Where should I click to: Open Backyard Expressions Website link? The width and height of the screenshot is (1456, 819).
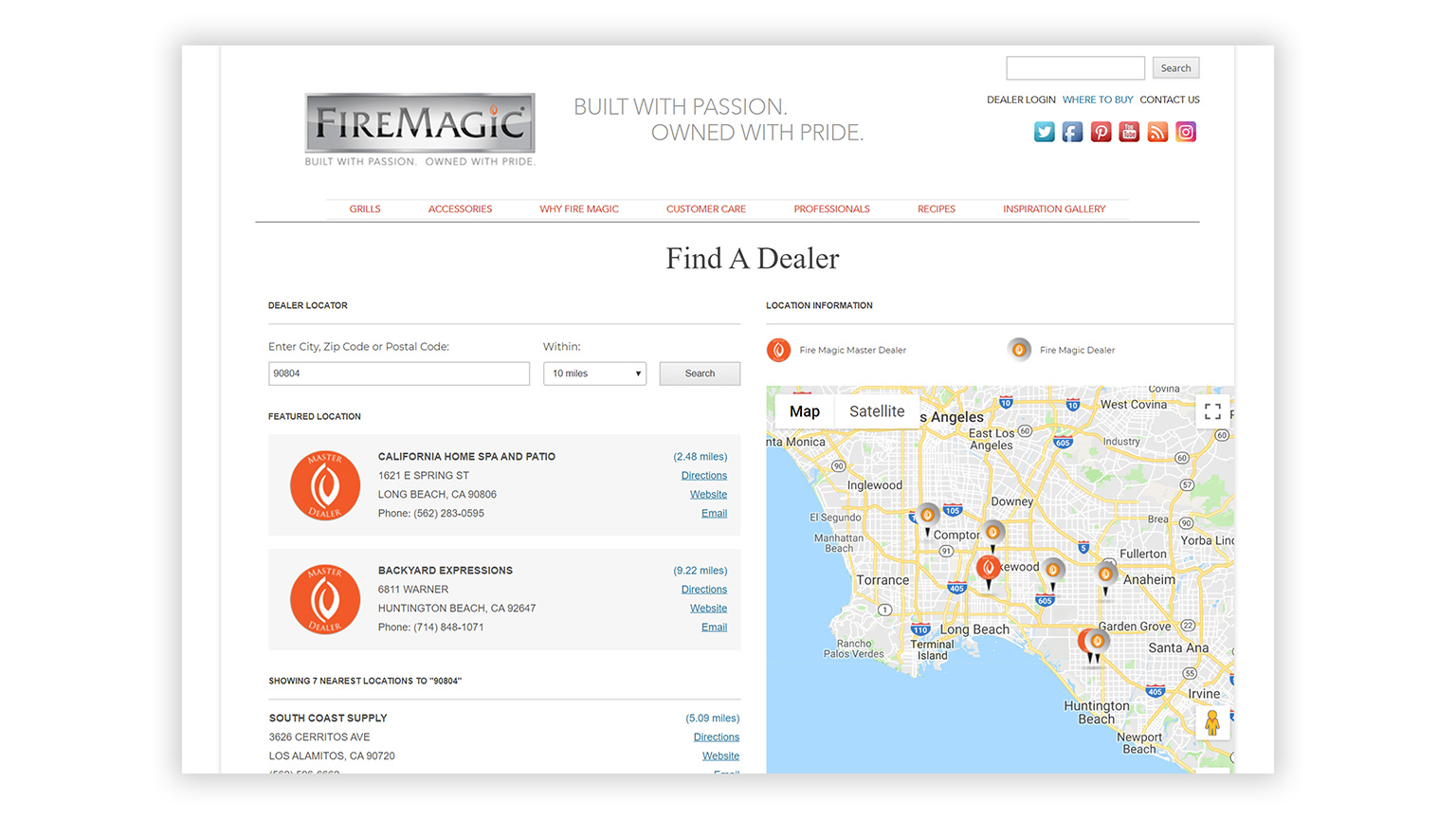[708, 609]
